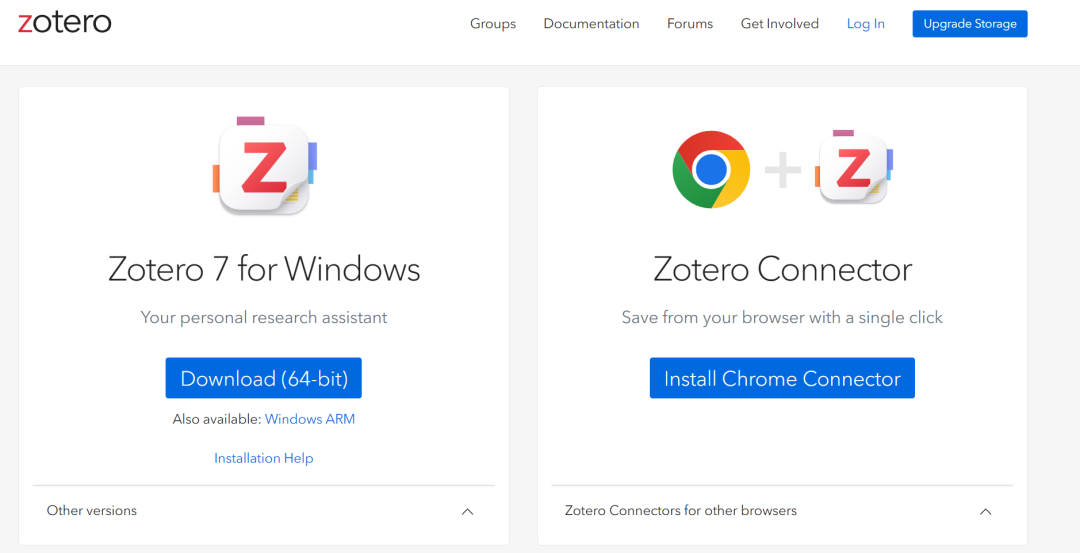
Task: Select Get Involved in the header
Action: pos(780,23)
